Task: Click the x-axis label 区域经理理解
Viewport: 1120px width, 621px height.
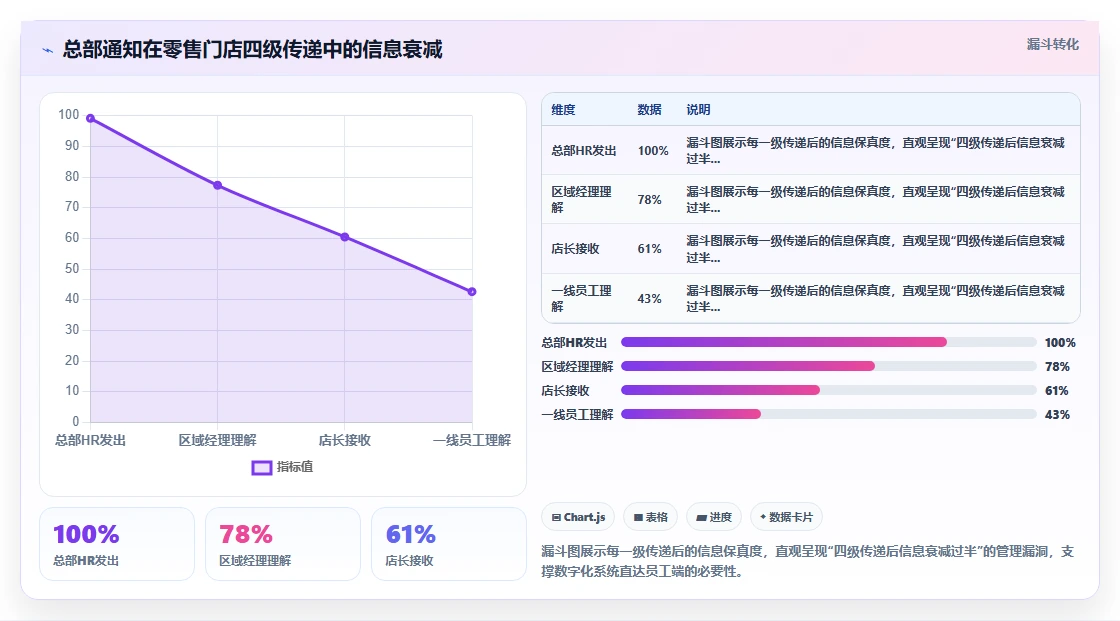Action: (217, 440)
